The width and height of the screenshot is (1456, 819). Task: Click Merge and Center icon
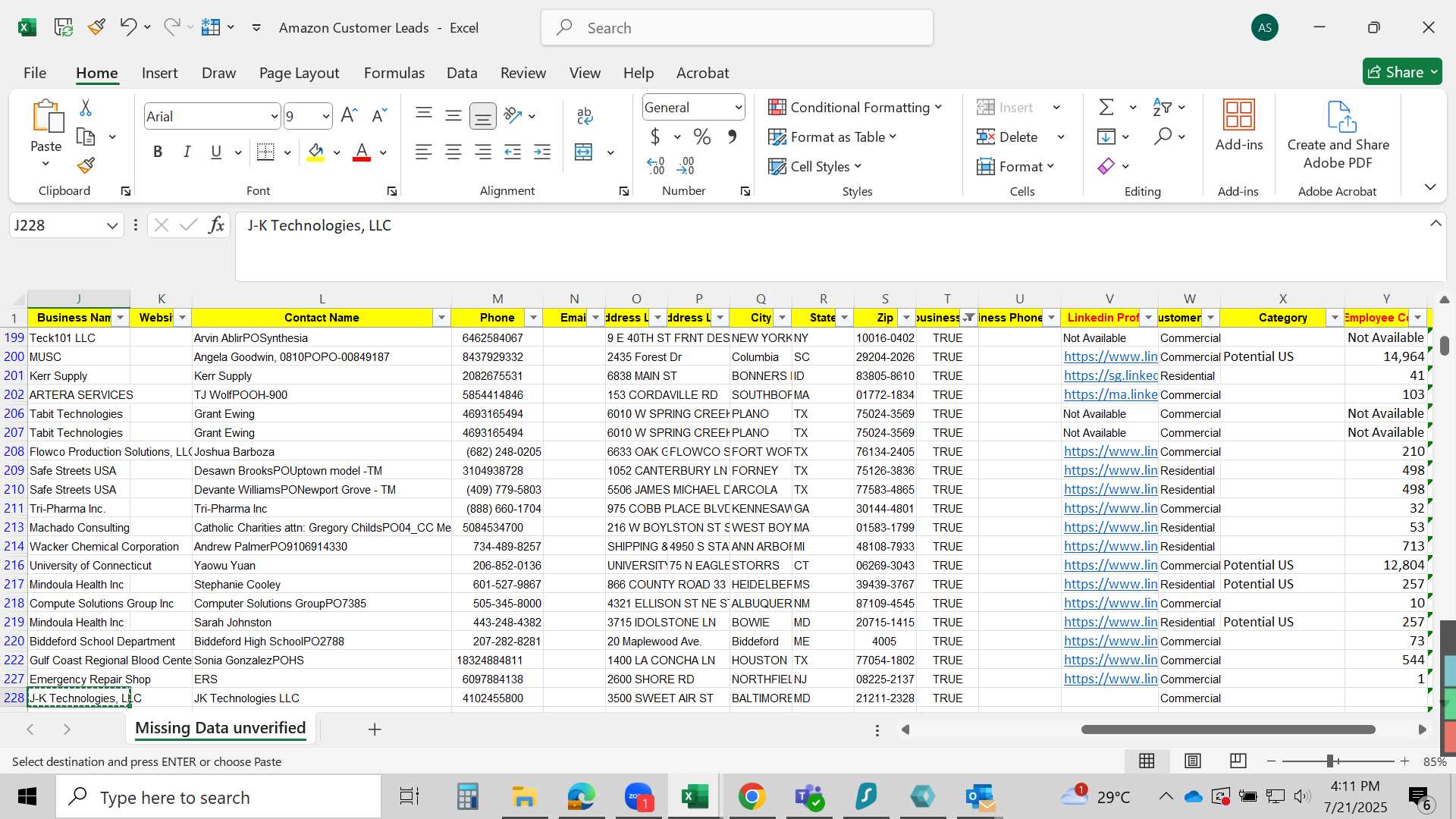coord(583,152)
